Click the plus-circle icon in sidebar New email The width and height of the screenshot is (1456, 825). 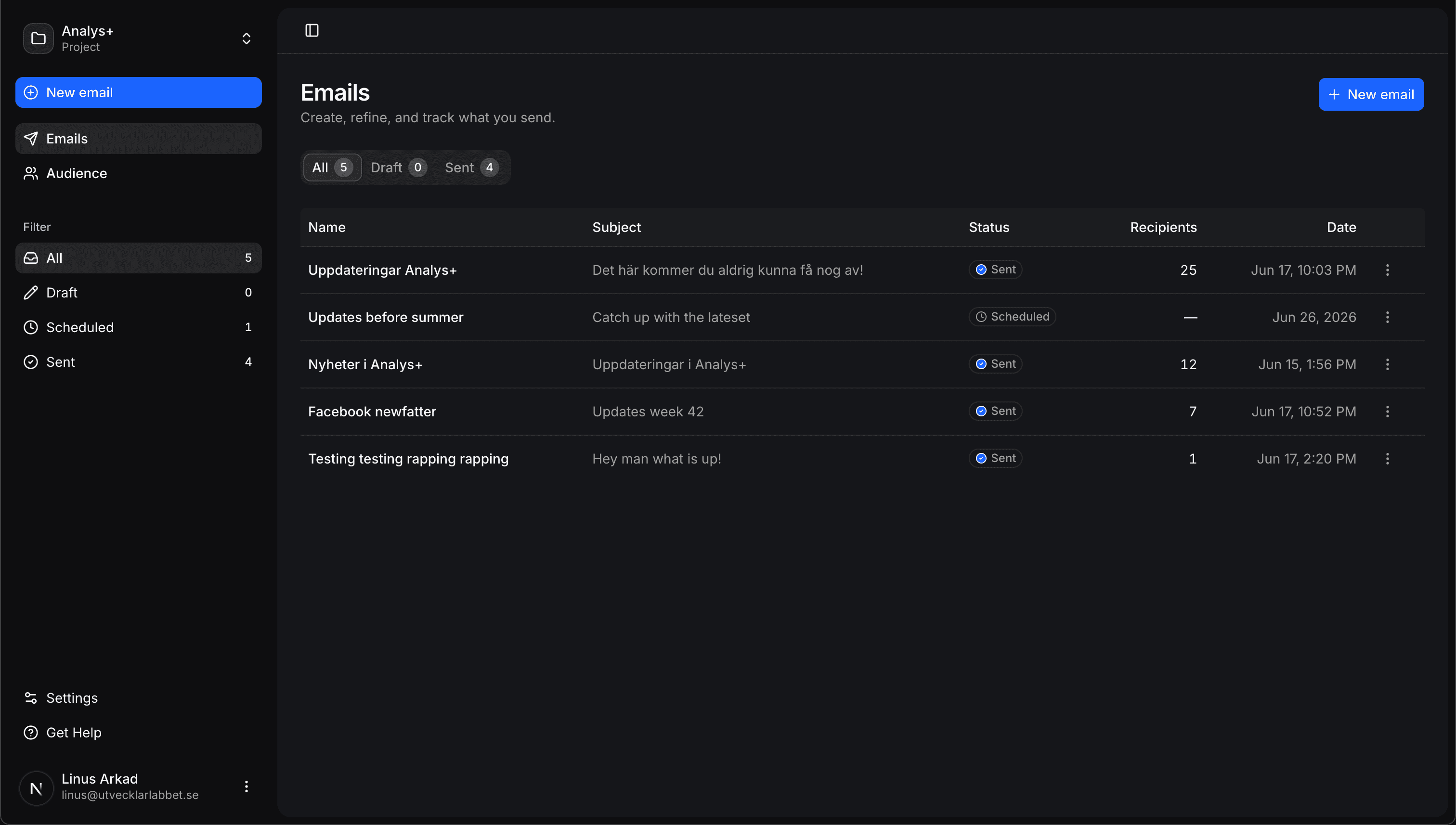(x=31, y=92)
